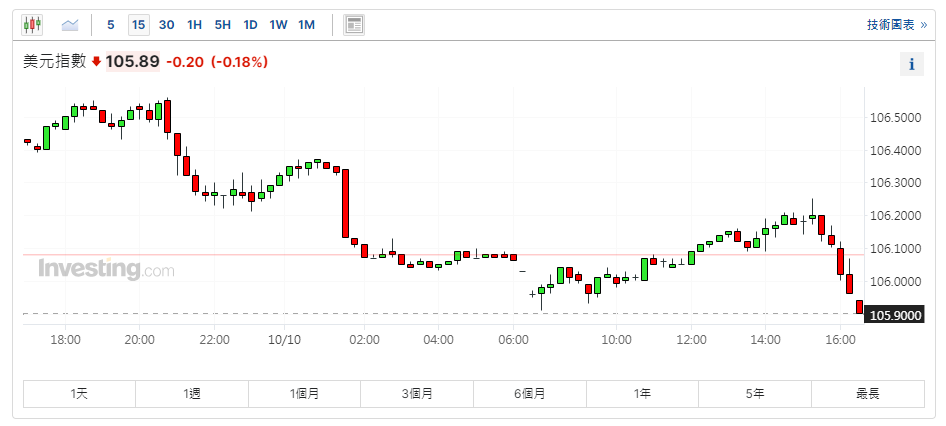The image size is (946, 426).
Task: Click the 105.9000 current price label
Action: pyautogui.click(x=896, y=315)
